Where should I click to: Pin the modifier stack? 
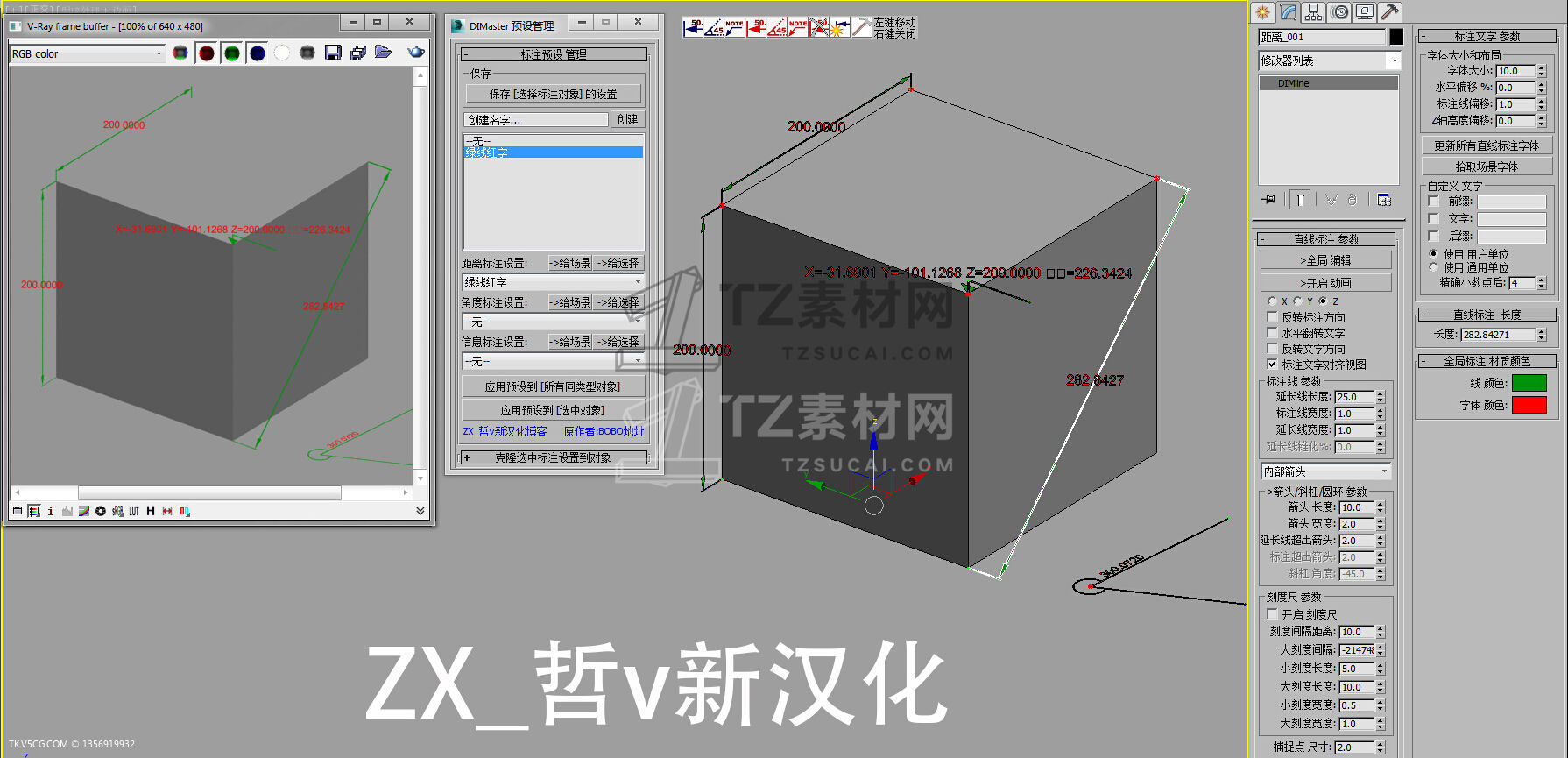1268,200
